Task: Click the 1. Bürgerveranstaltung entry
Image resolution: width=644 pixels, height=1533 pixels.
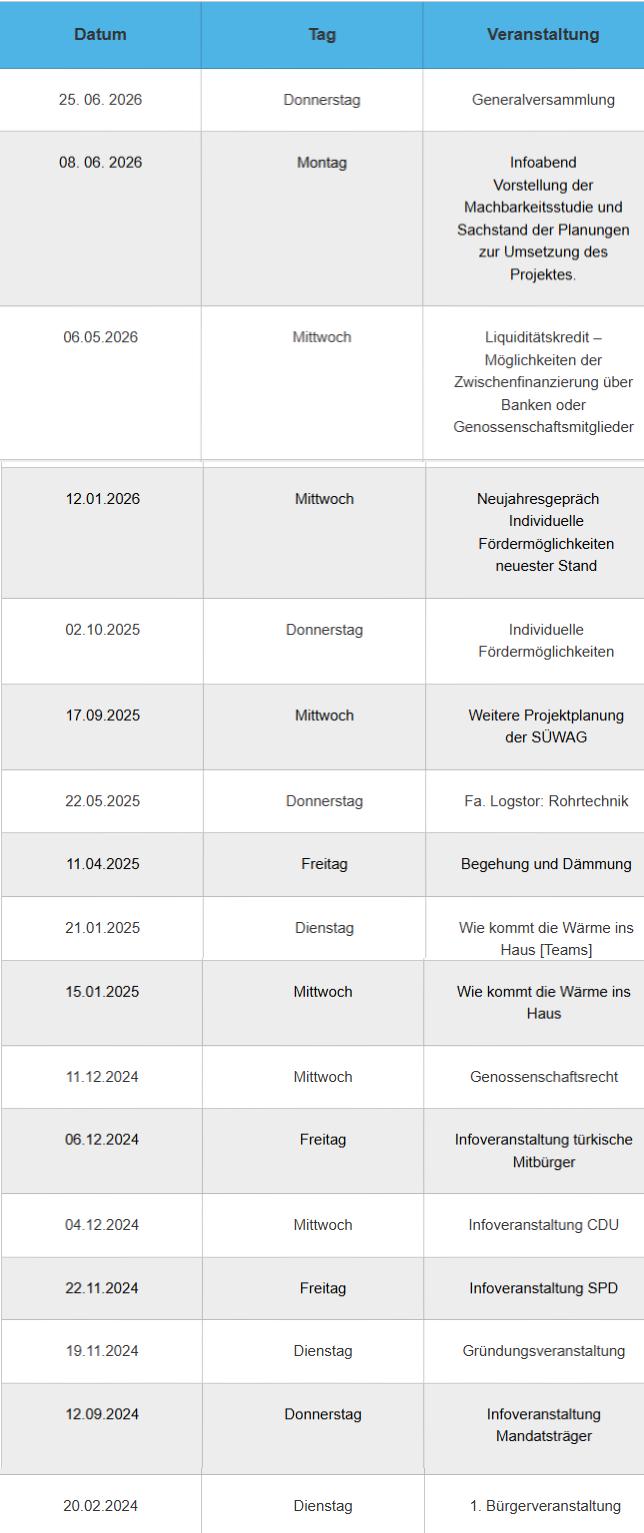Action: (545, 1506)
